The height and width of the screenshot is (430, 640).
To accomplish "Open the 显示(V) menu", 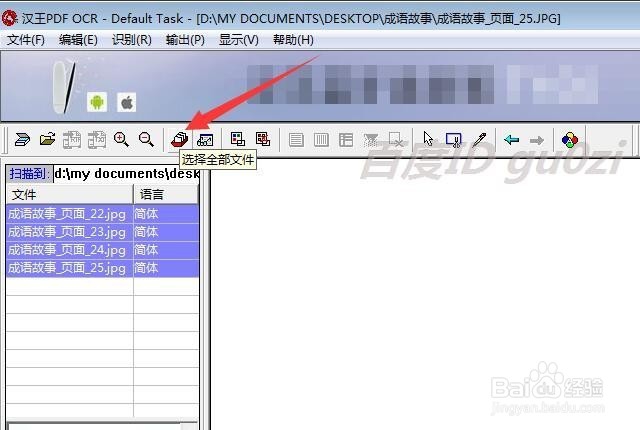I will 239,40.
